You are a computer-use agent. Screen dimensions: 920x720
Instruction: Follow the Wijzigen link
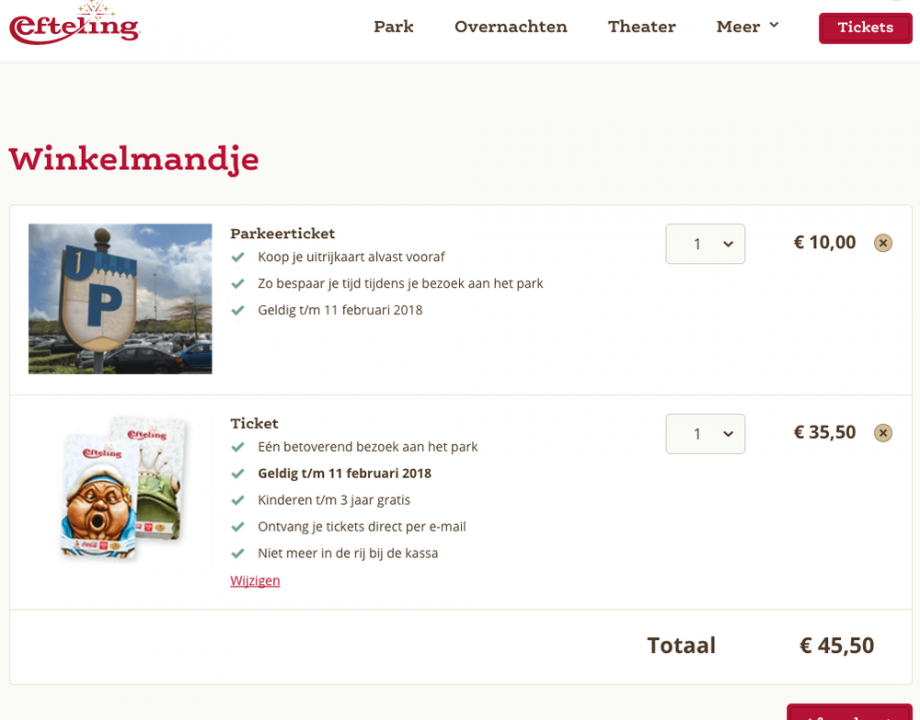255,580
